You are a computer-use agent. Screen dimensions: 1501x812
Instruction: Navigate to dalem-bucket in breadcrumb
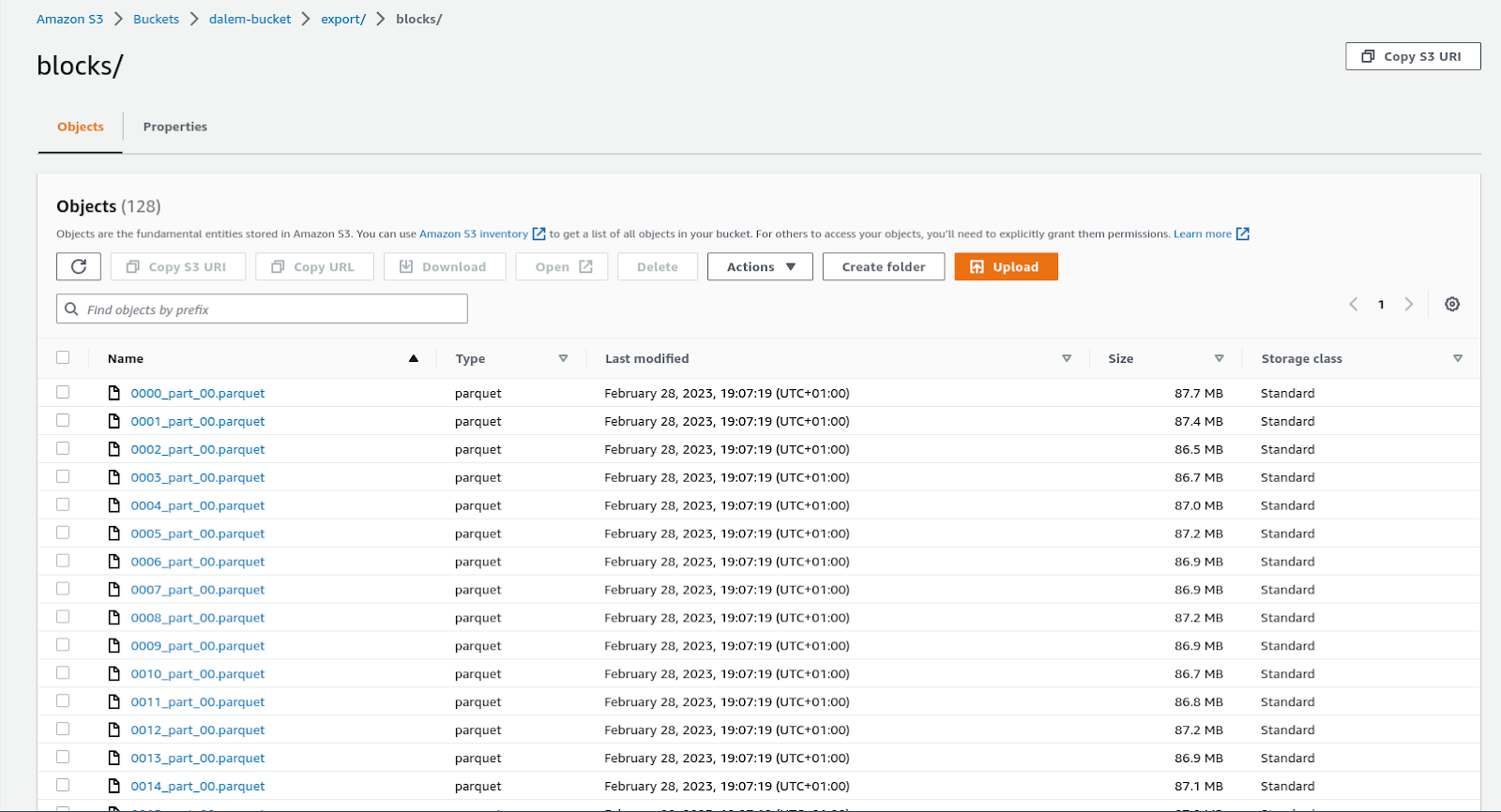coord(250,20)
